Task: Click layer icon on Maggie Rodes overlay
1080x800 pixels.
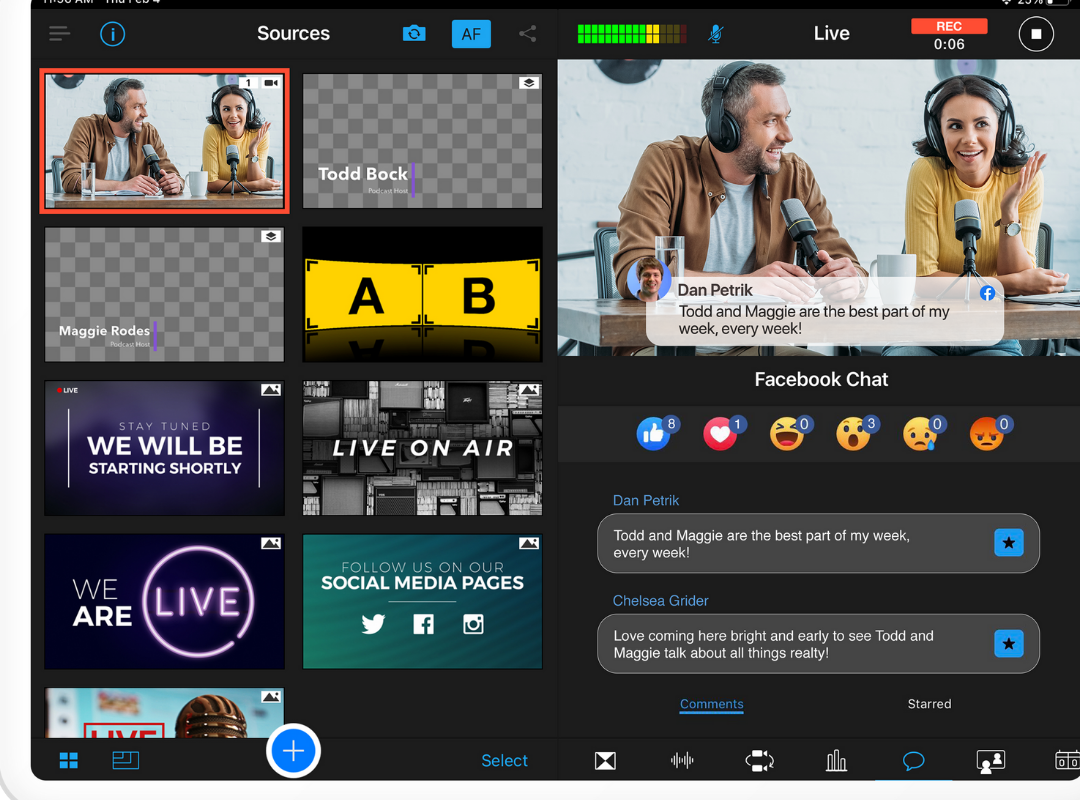Action: [271, 236]
